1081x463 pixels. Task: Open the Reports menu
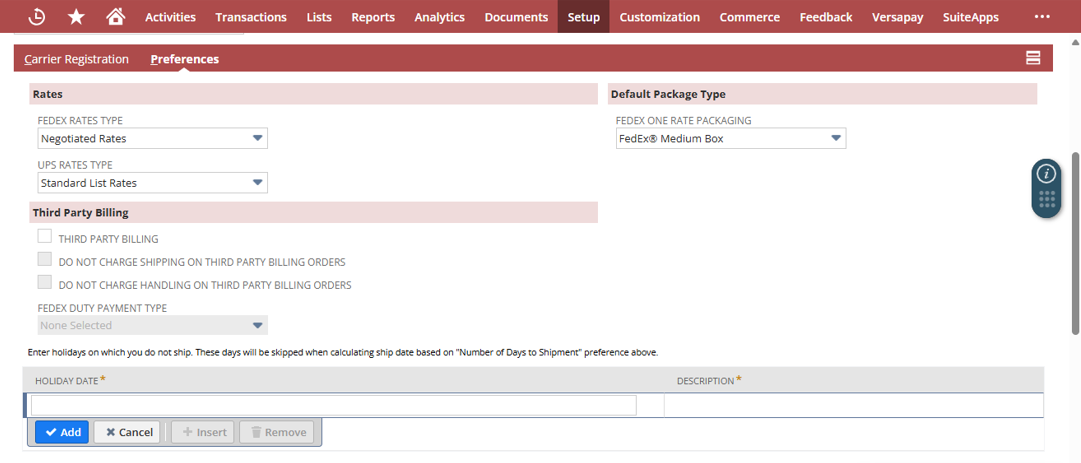[373, 17]
